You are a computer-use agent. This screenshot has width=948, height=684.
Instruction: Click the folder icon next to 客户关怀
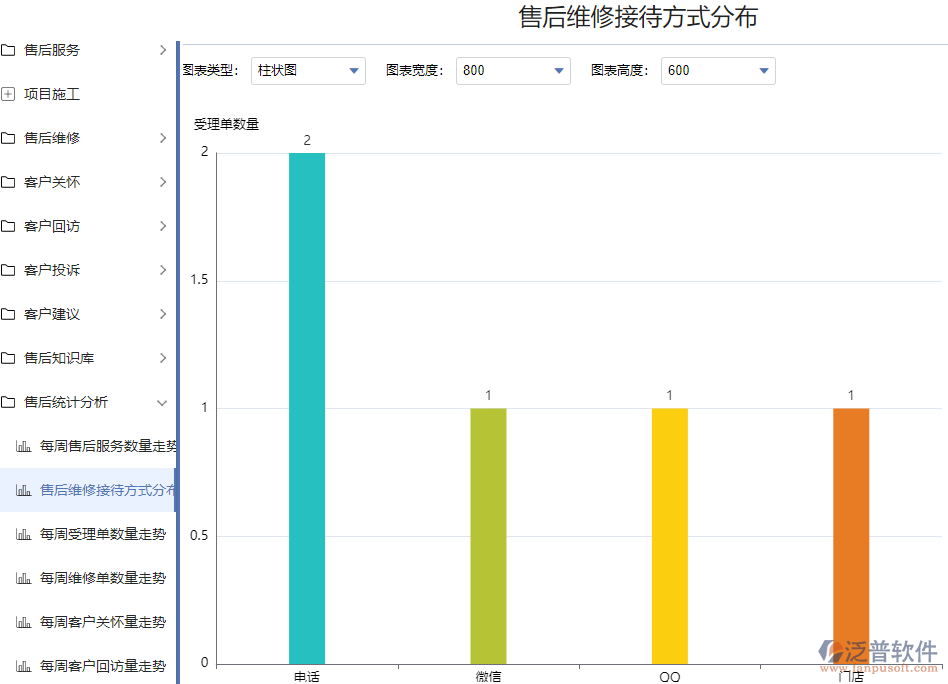click(10, 182)
